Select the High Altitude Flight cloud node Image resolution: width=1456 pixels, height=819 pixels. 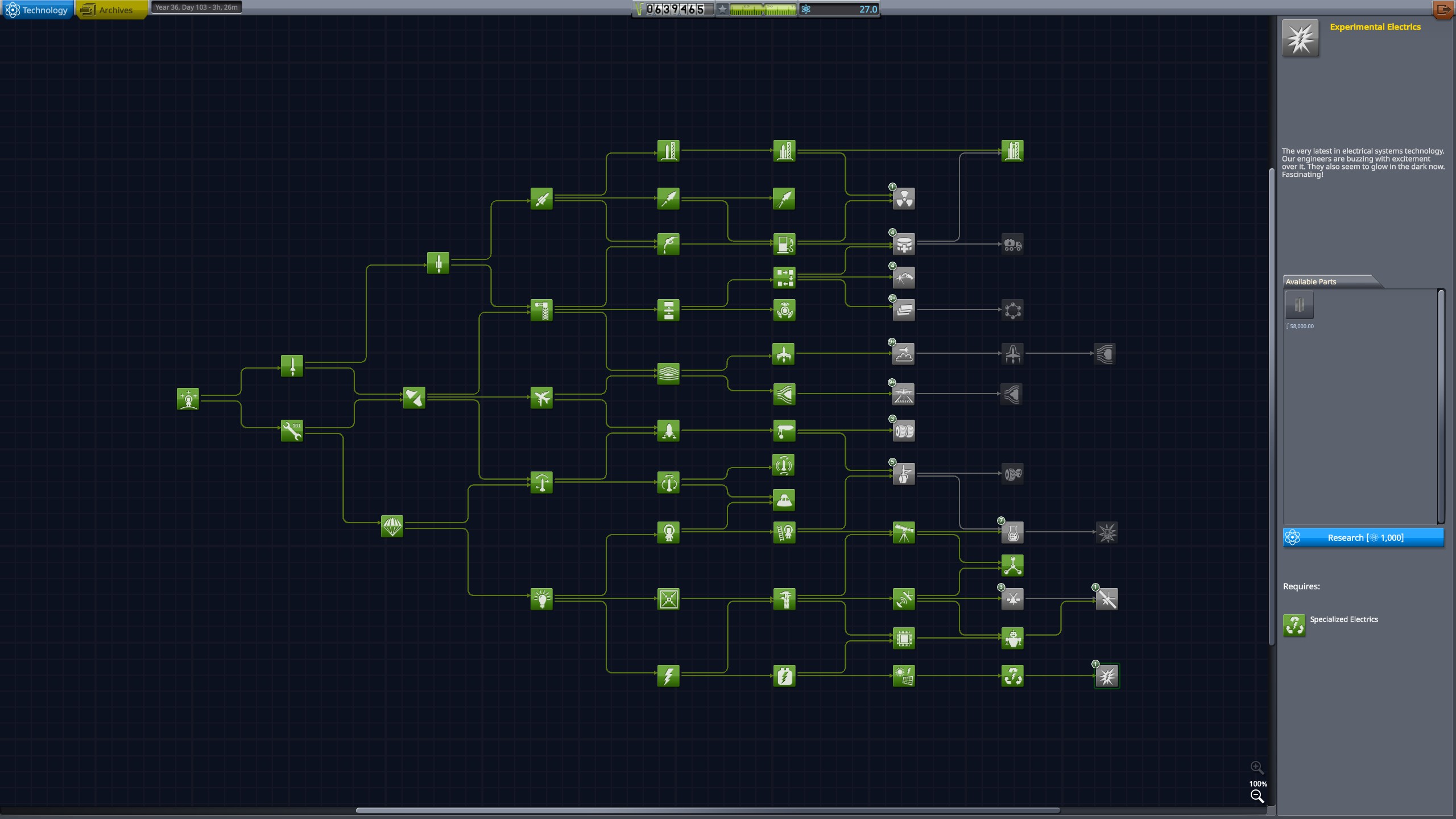(904, 354)
